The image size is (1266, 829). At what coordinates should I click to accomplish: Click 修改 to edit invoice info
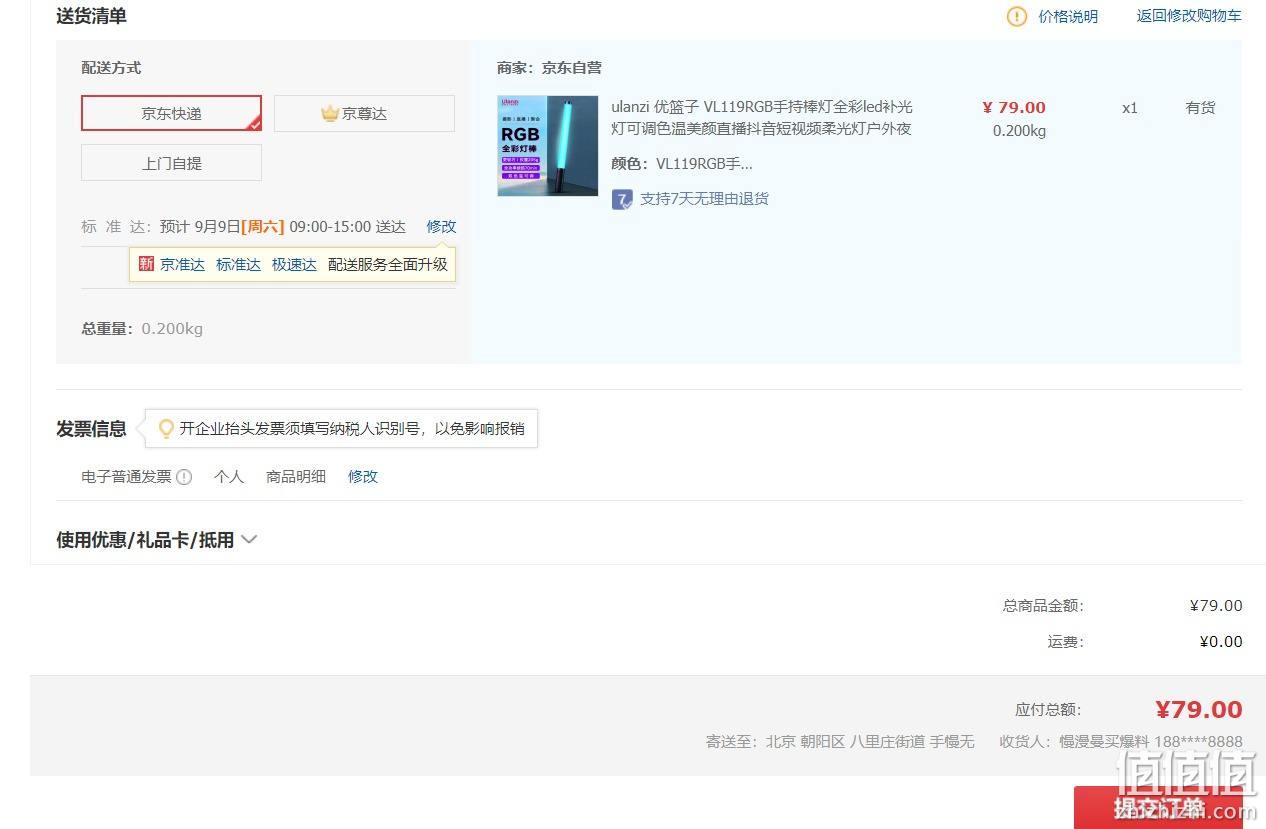pos(363,477)
